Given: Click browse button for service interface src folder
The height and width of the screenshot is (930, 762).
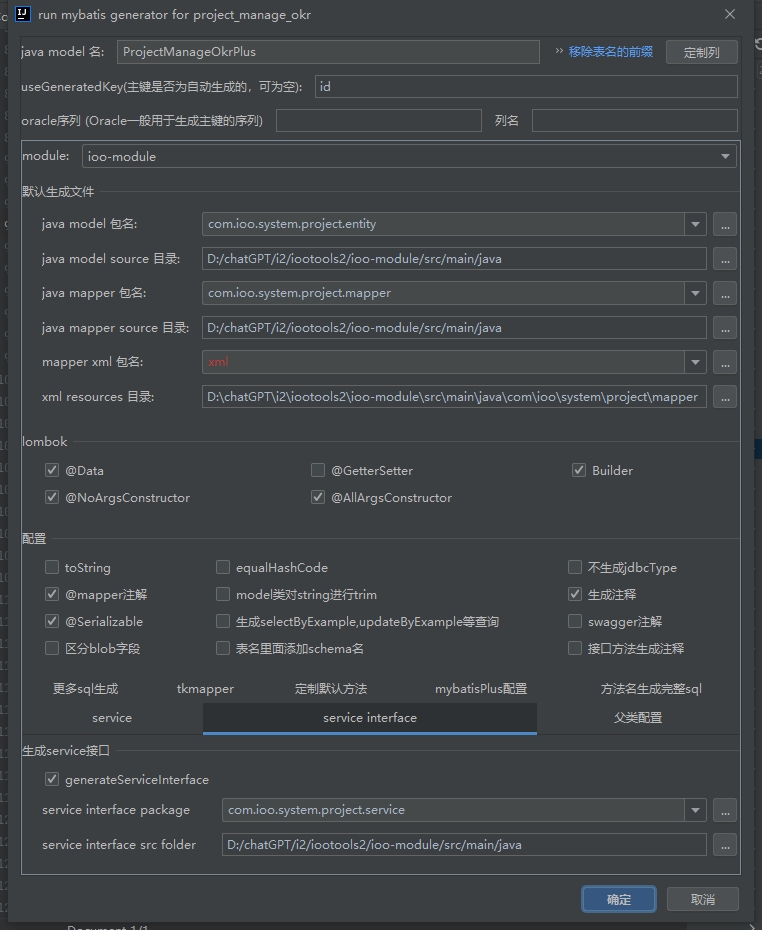Looking at the screenshot, I should point(725,845).
